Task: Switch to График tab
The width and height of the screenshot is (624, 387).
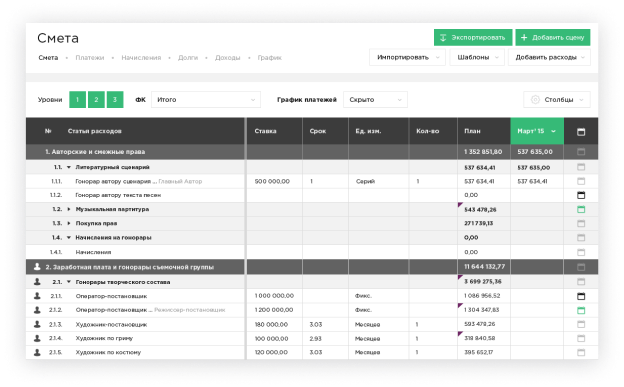Action: pos(269,58)
